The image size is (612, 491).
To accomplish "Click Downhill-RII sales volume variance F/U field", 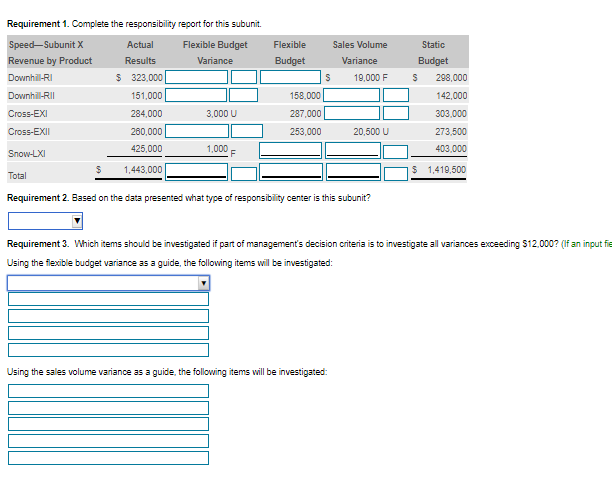I will click(396, 95).
